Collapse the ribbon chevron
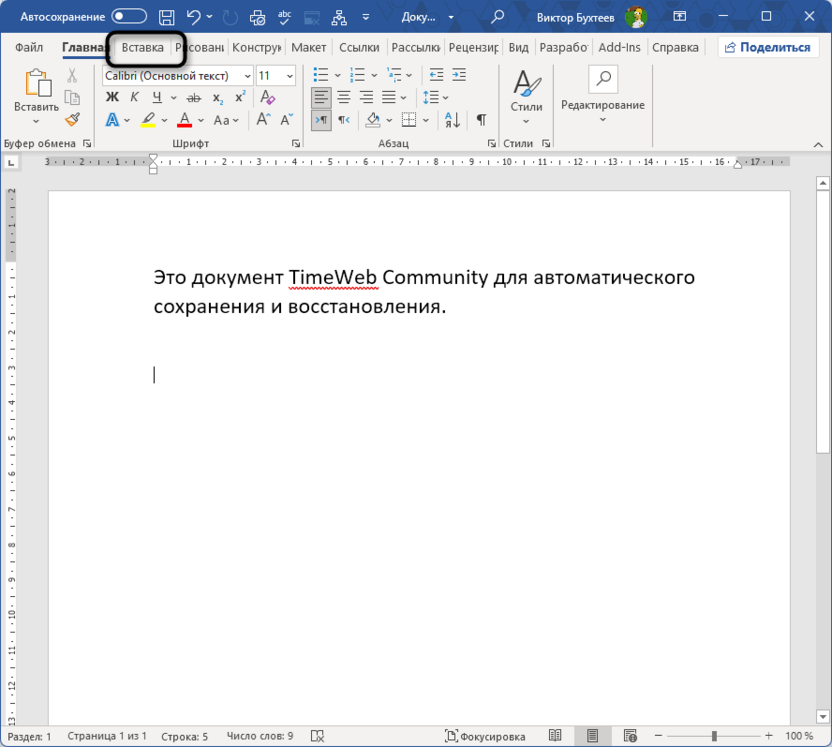 (x=818, y=144)
